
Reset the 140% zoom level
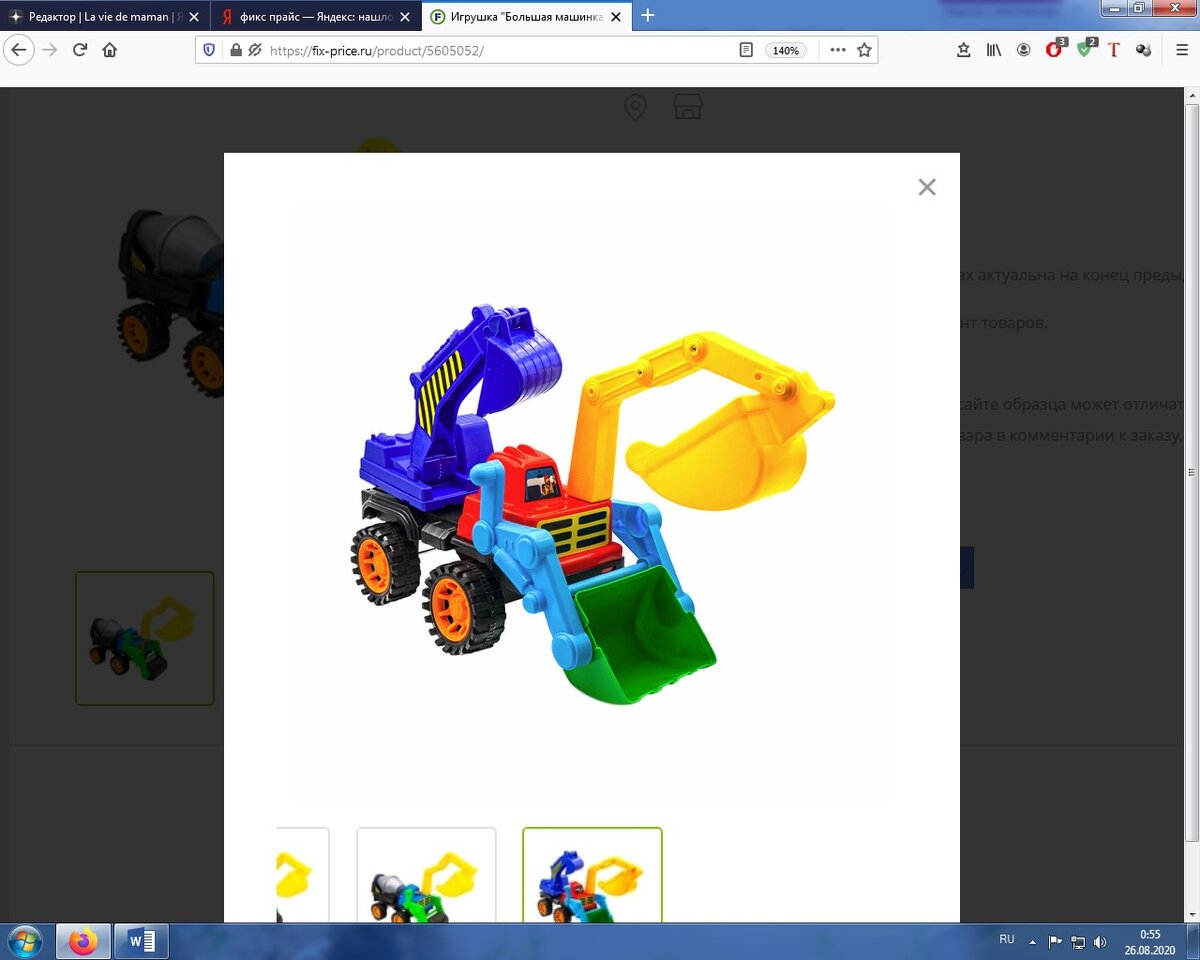(x=787, y=50)
